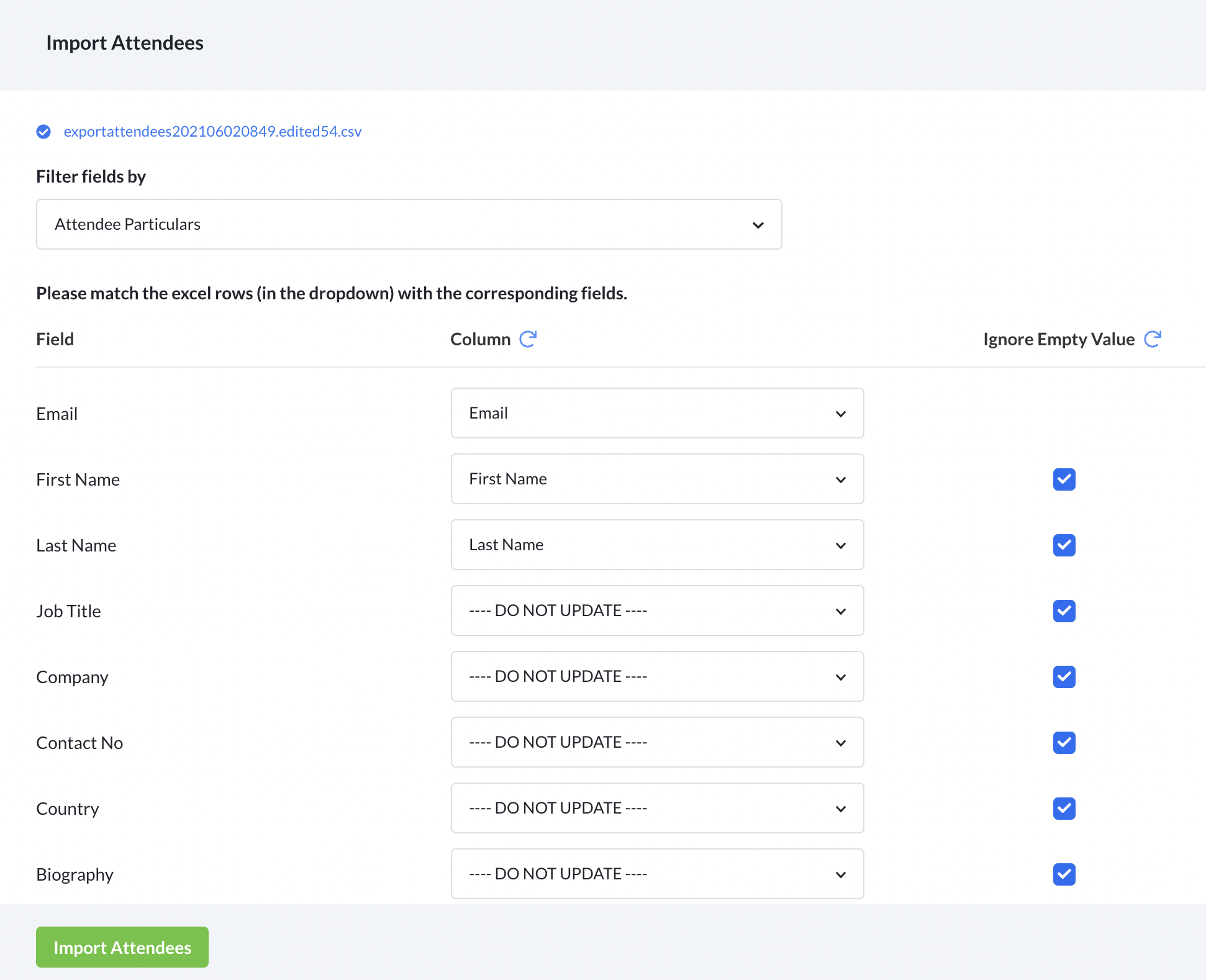This screenshot has width=1206, height=980.
Task: Open the exportattendees202106020849.edited54.csv file link
Action: (212, 132)
